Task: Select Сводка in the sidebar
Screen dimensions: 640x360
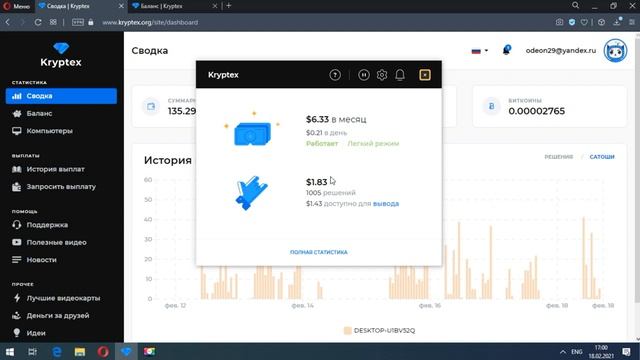Action: [x=61, y=96]
